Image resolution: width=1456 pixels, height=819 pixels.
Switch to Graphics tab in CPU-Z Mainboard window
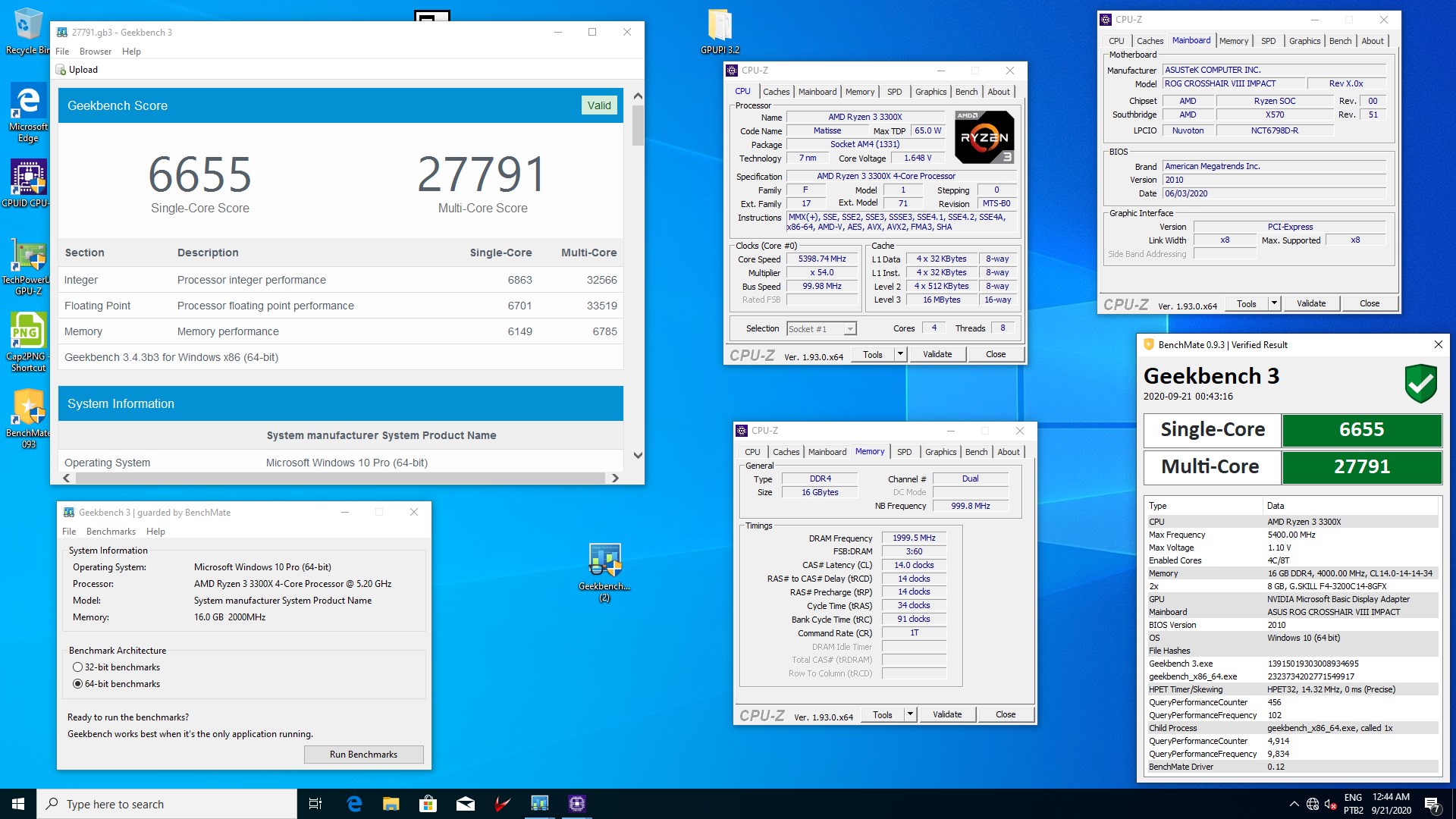pos(1304,41)
